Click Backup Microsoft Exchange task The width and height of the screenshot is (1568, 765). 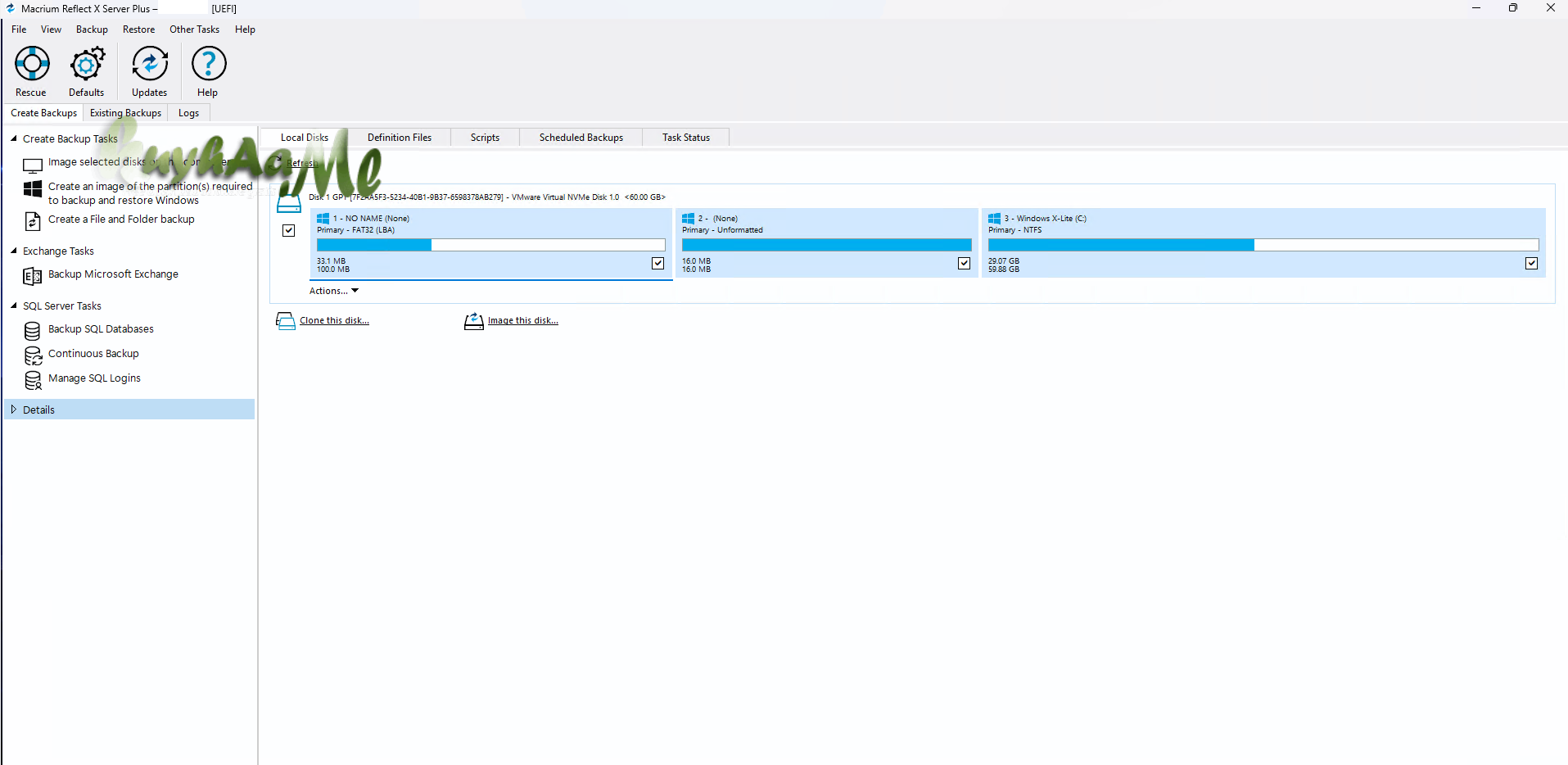tap(113, 274)
